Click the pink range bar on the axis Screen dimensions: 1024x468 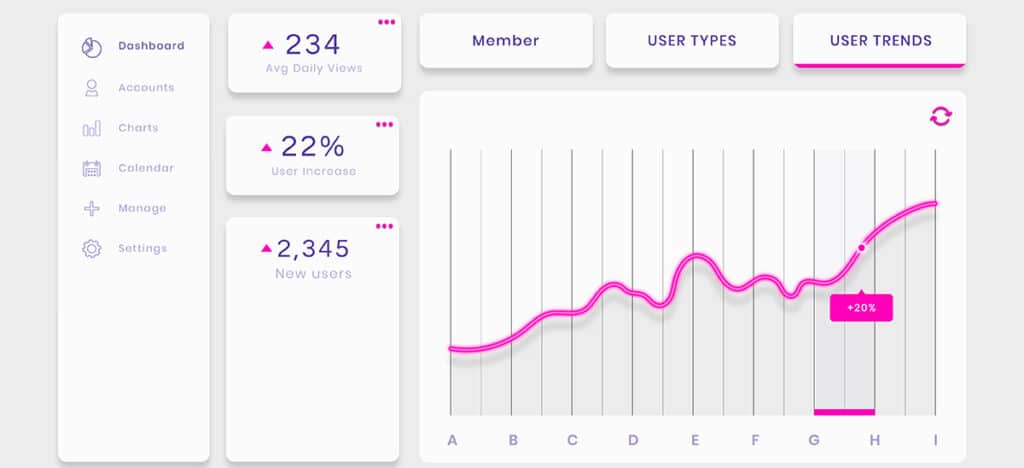[x=844, y=411]
